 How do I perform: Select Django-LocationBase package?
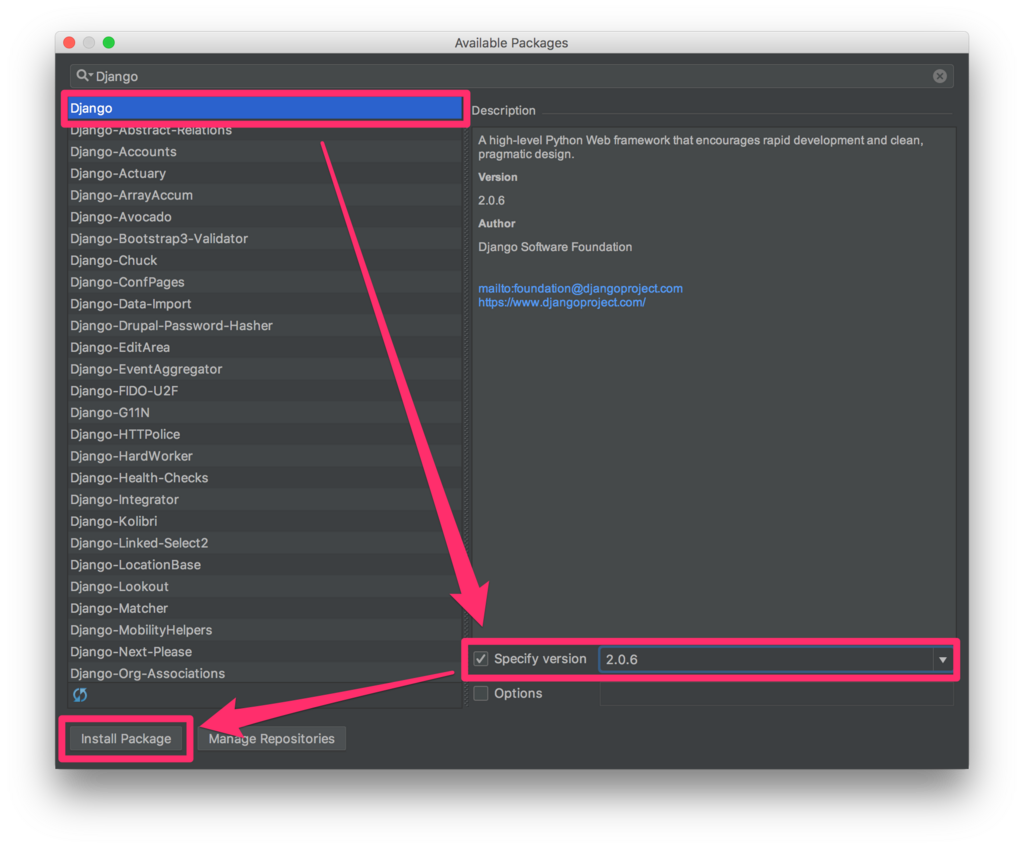tap(264, 564)
